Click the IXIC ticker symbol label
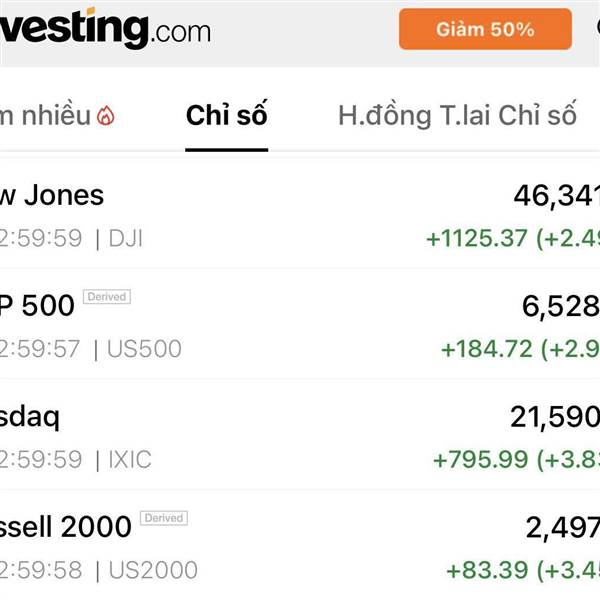Viewport: 600px width, 600px height. pyautogui.click(x=130, y=460)
